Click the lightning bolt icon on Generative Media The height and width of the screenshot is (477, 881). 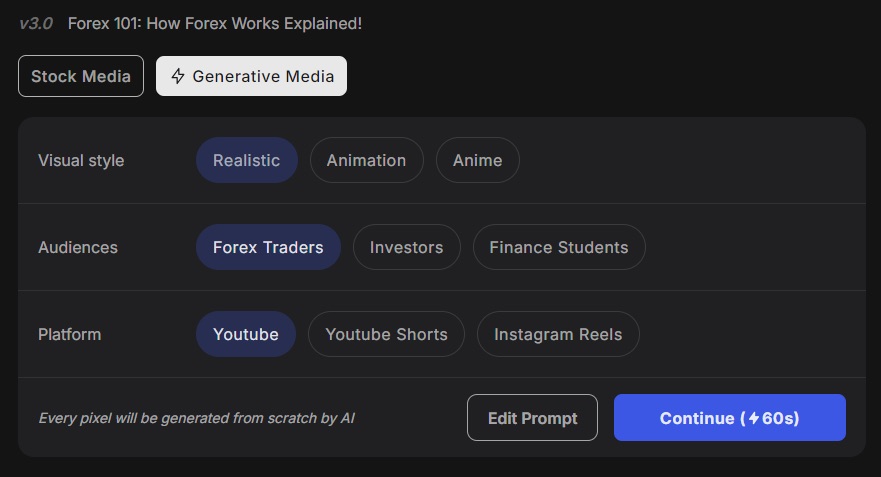pyautogui.click(x=178, y=76)
